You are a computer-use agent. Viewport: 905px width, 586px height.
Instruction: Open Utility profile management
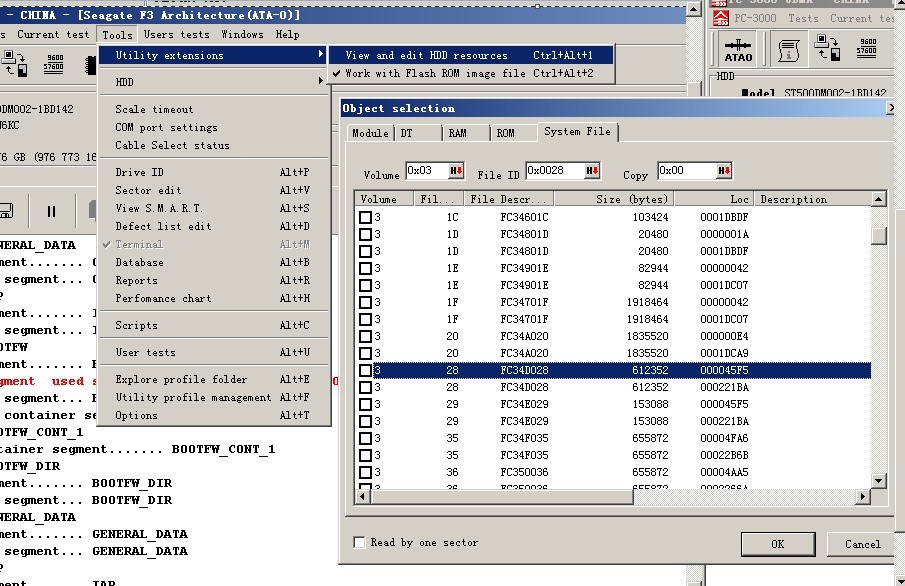214,397
